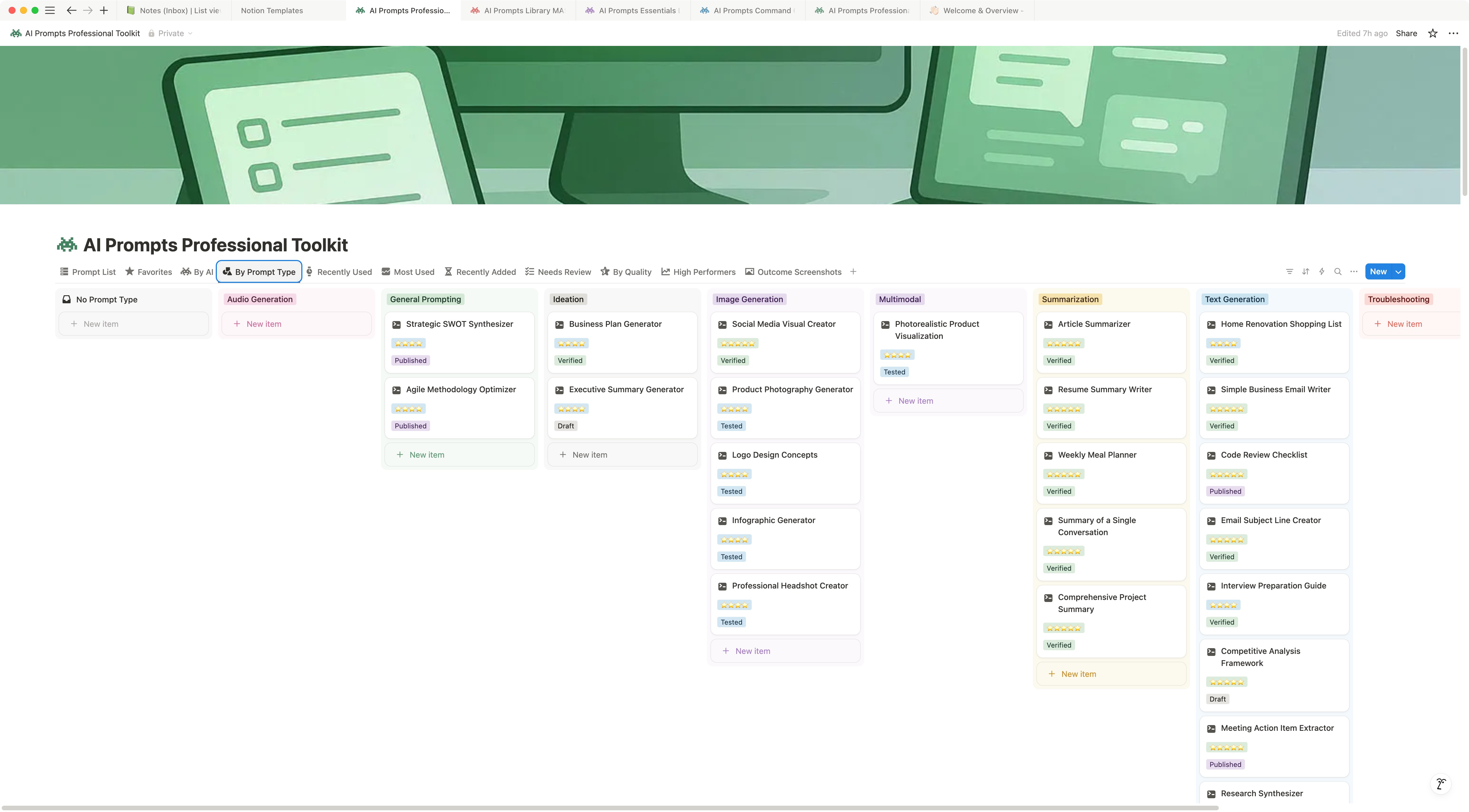Click the horizontal scrollbar at bottom
This screenshot has width=1469, height=812.
(610, 808)
